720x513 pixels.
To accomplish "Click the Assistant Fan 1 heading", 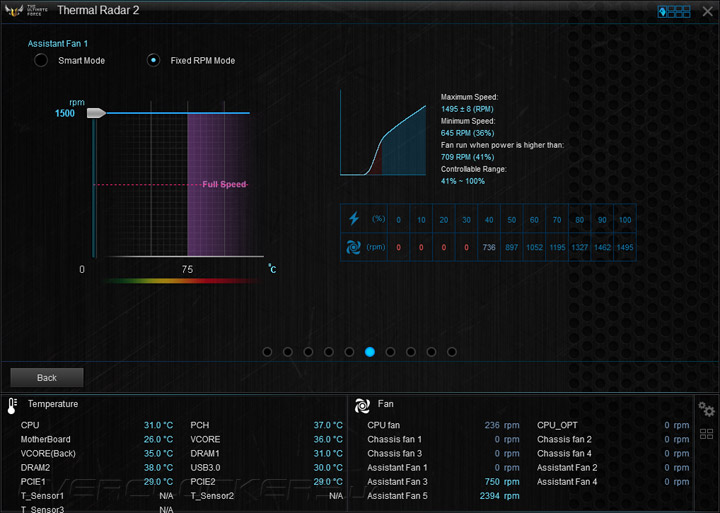I will coord(57,44).
